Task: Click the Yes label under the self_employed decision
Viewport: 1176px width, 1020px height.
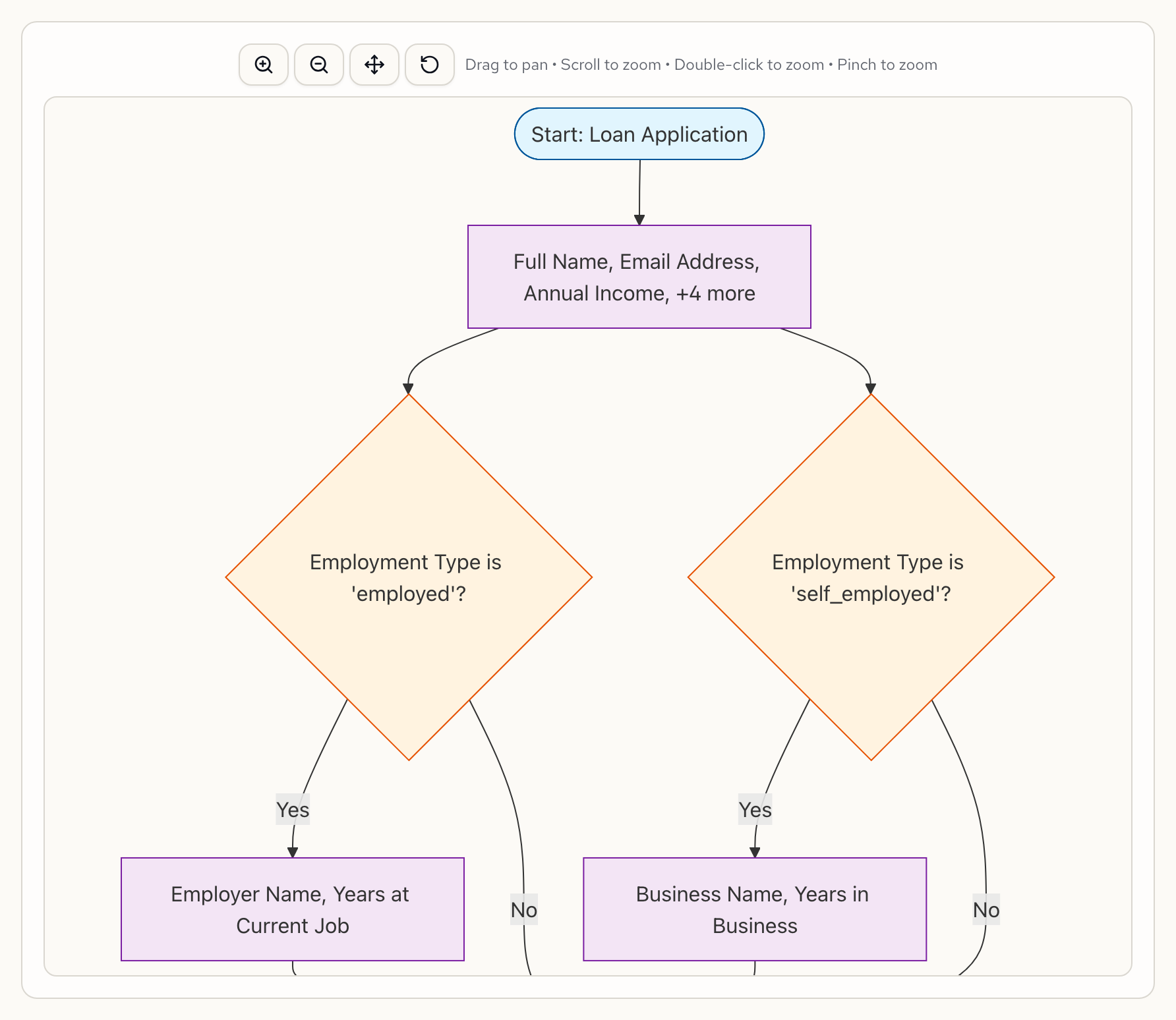Action: click(x=755, y=810)
